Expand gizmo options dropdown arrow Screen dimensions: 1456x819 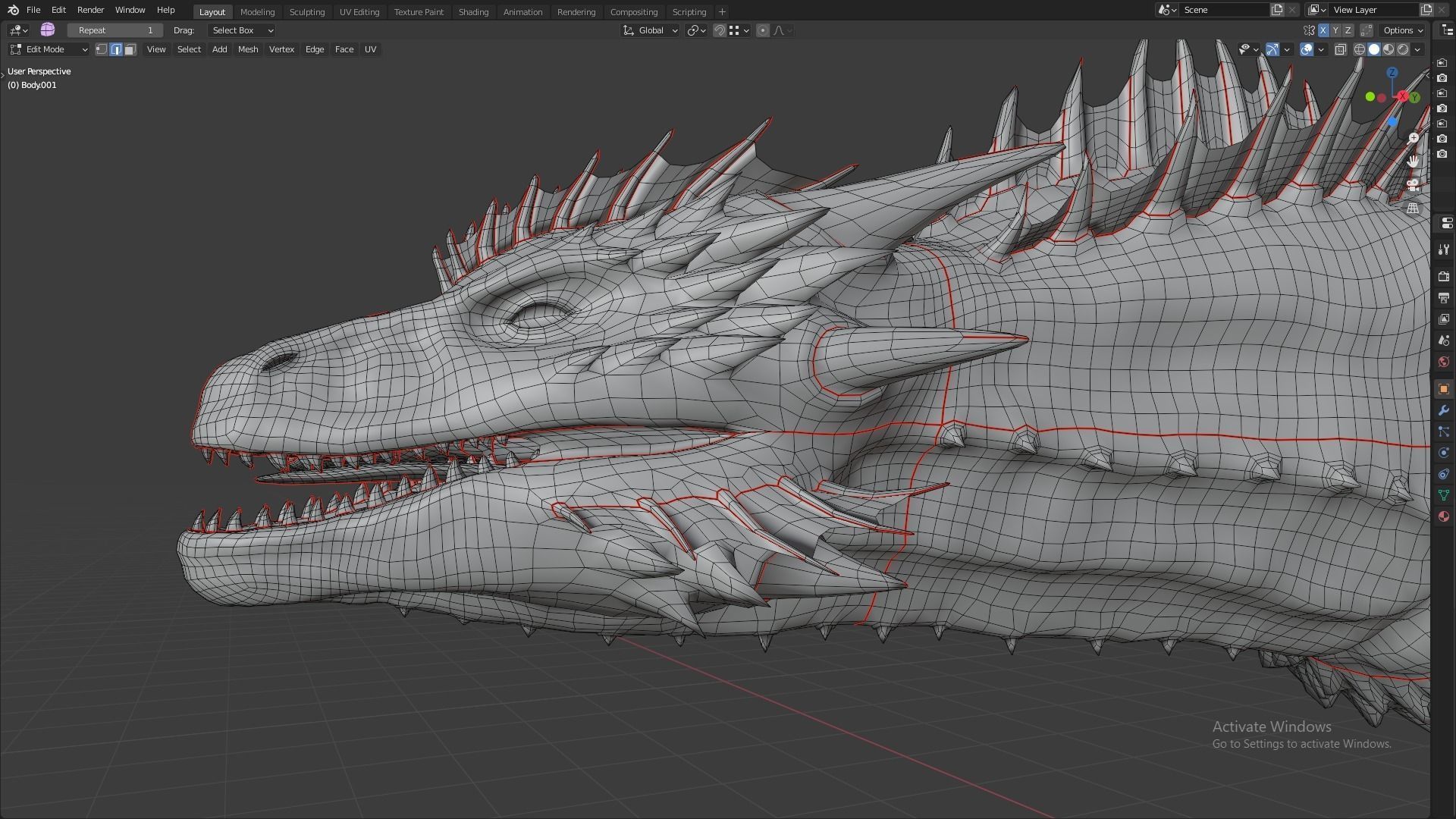[x=1287, y=49]
